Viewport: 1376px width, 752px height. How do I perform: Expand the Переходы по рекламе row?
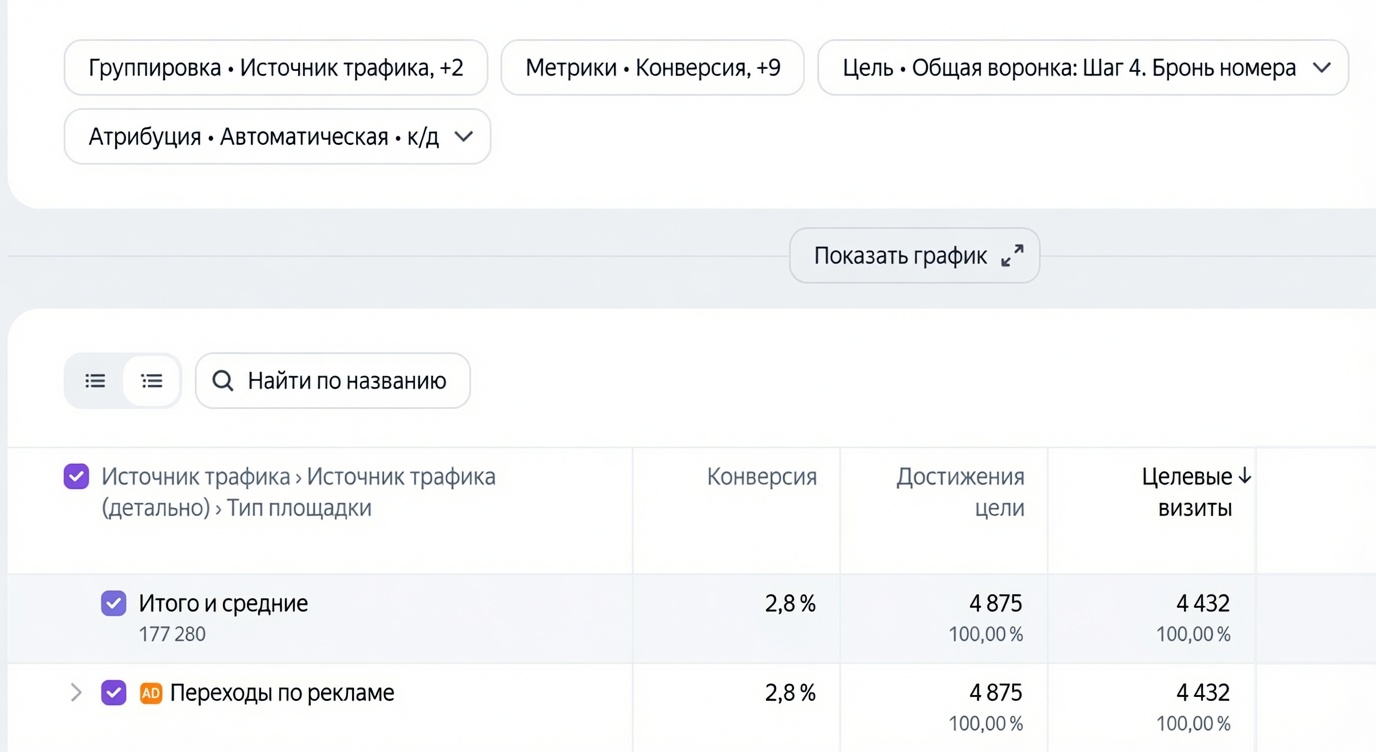pos(76,692)
